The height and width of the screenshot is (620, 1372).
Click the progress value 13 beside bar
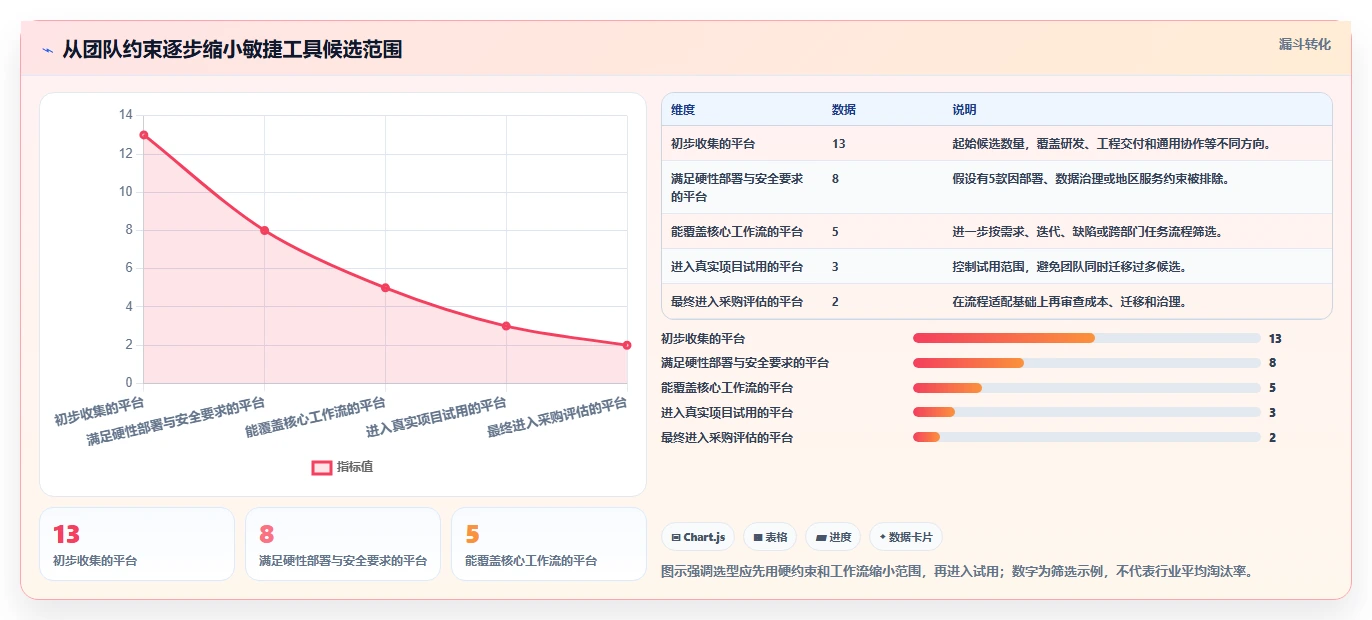1275,338
